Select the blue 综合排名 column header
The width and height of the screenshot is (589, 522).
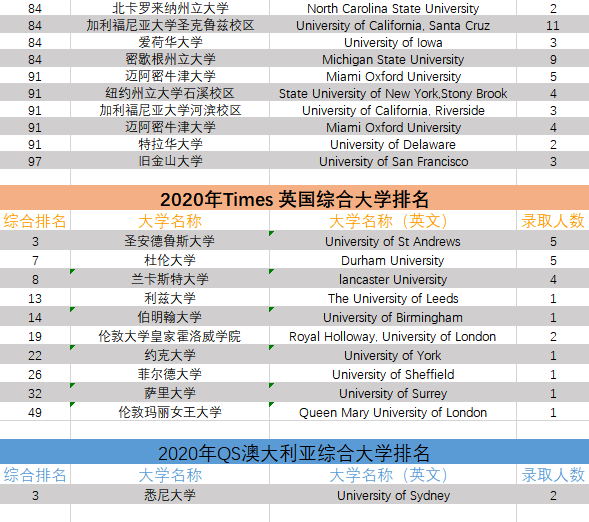[35, 475]
